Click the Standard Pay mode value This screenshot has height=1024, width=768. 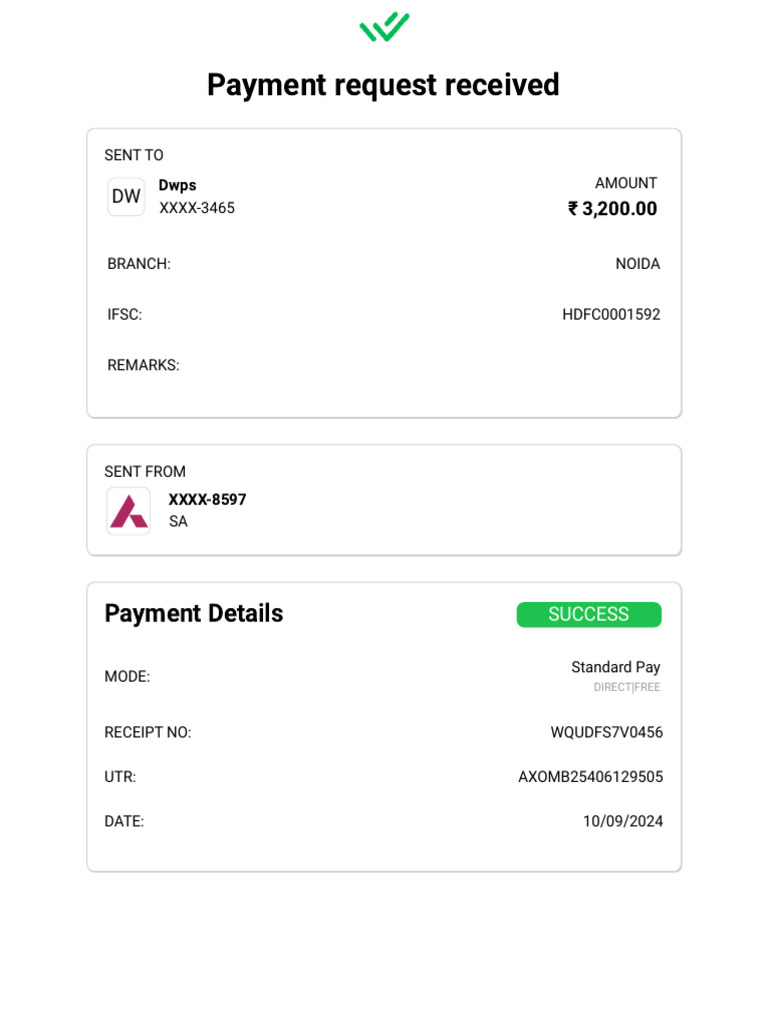(x=615, y=667)
